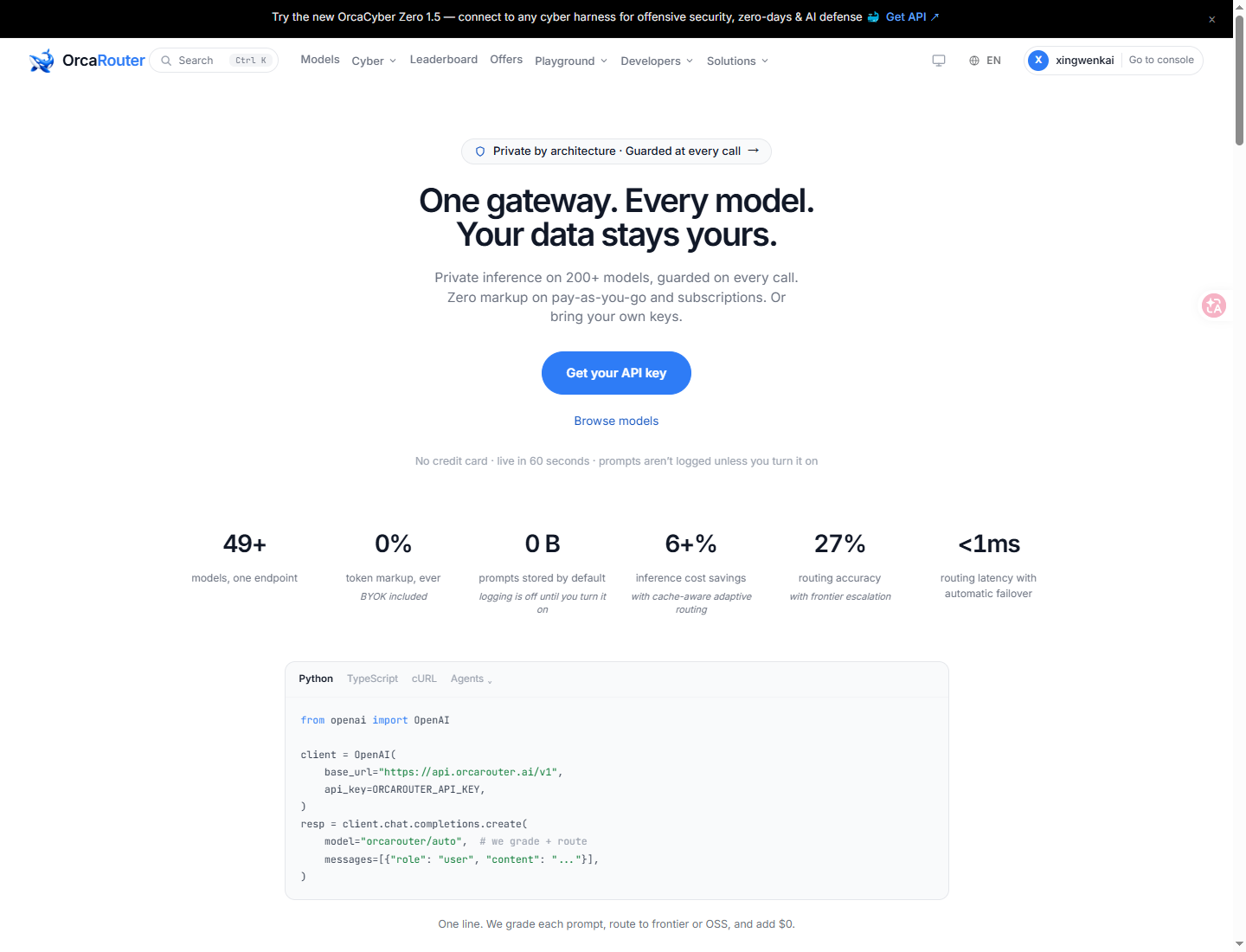Viewport: 1246px width, 952px height.
Task: Expand the Developers dropdown menu
Action: click(x=657, y=61)
